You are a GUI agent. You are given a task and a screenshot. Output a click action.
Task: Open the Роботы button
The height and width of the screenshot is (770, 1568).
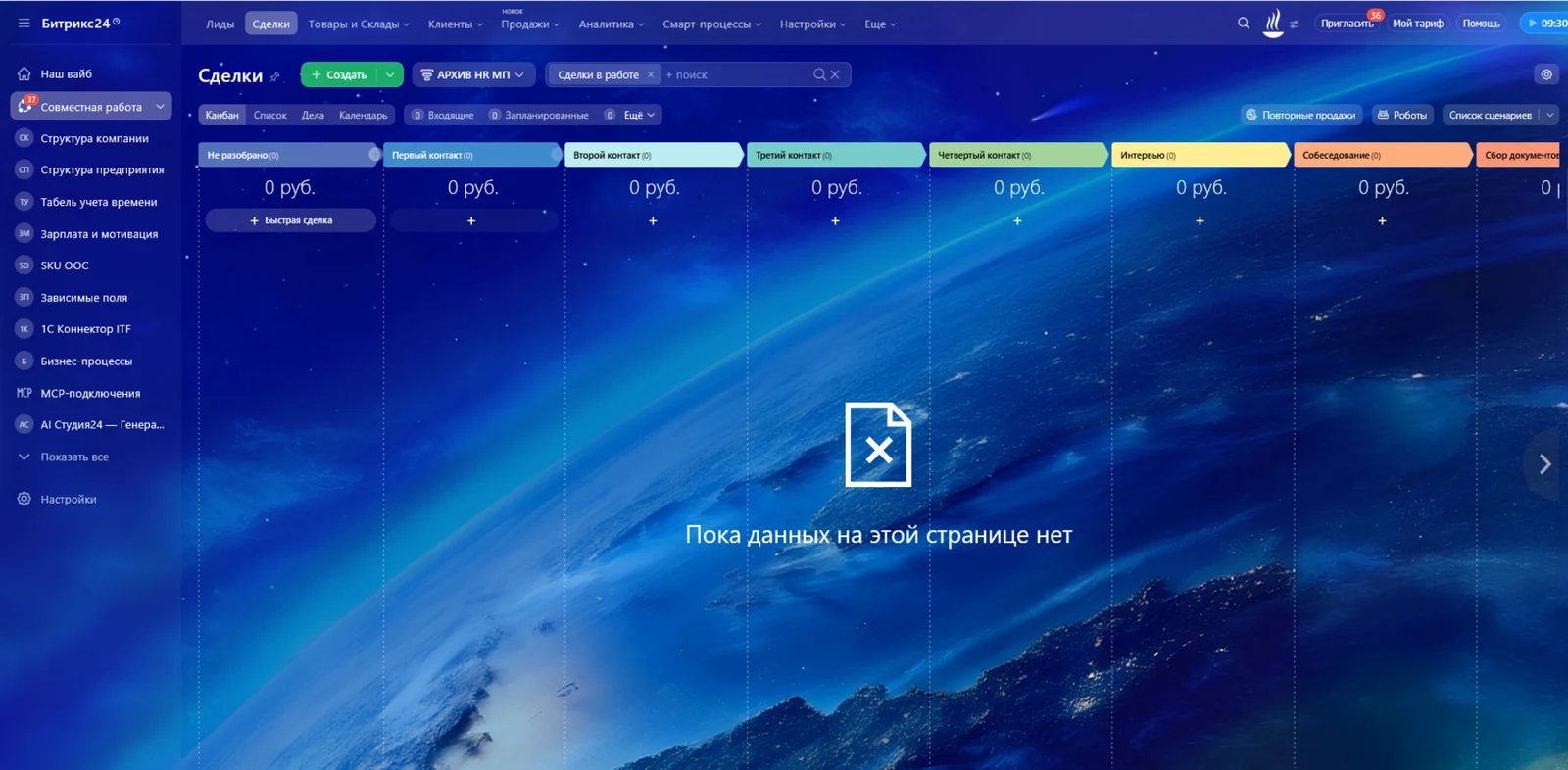coord(1402,115)
